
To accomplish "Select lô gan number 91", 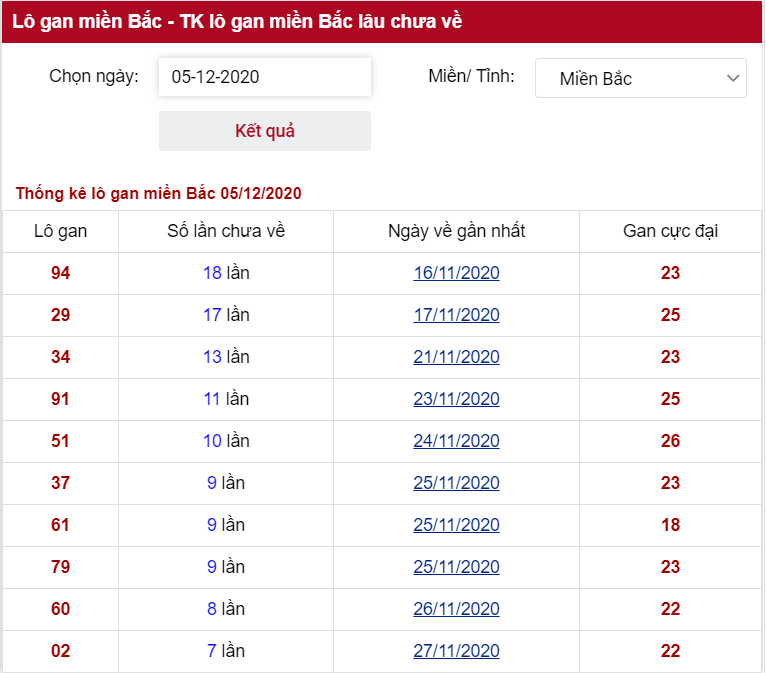I will (x=61, y=399).
